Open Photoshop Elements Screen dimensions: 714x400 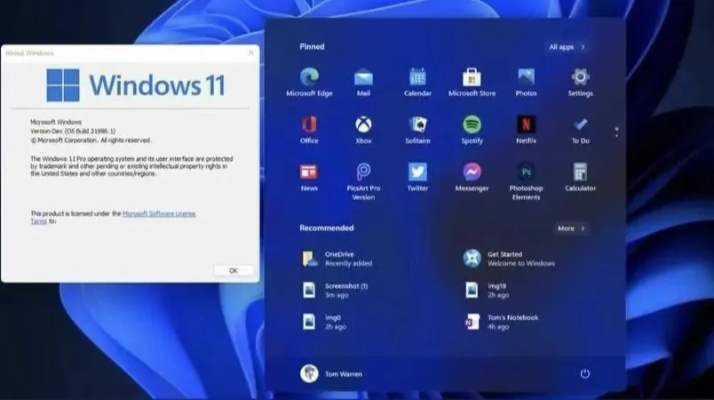pyautogui.click(x=526, y=182)
